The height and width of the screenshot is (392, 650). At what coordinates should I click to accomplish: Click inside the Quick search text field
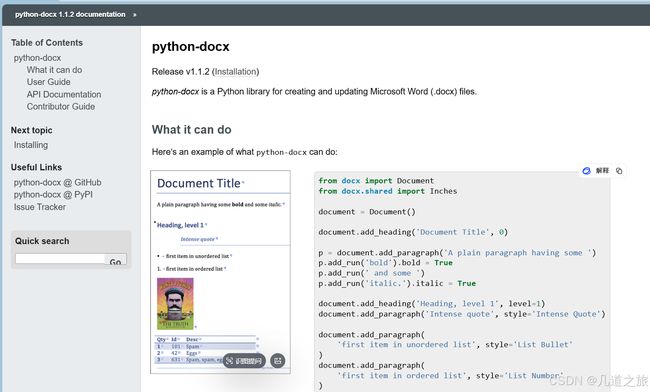[60, 259]
